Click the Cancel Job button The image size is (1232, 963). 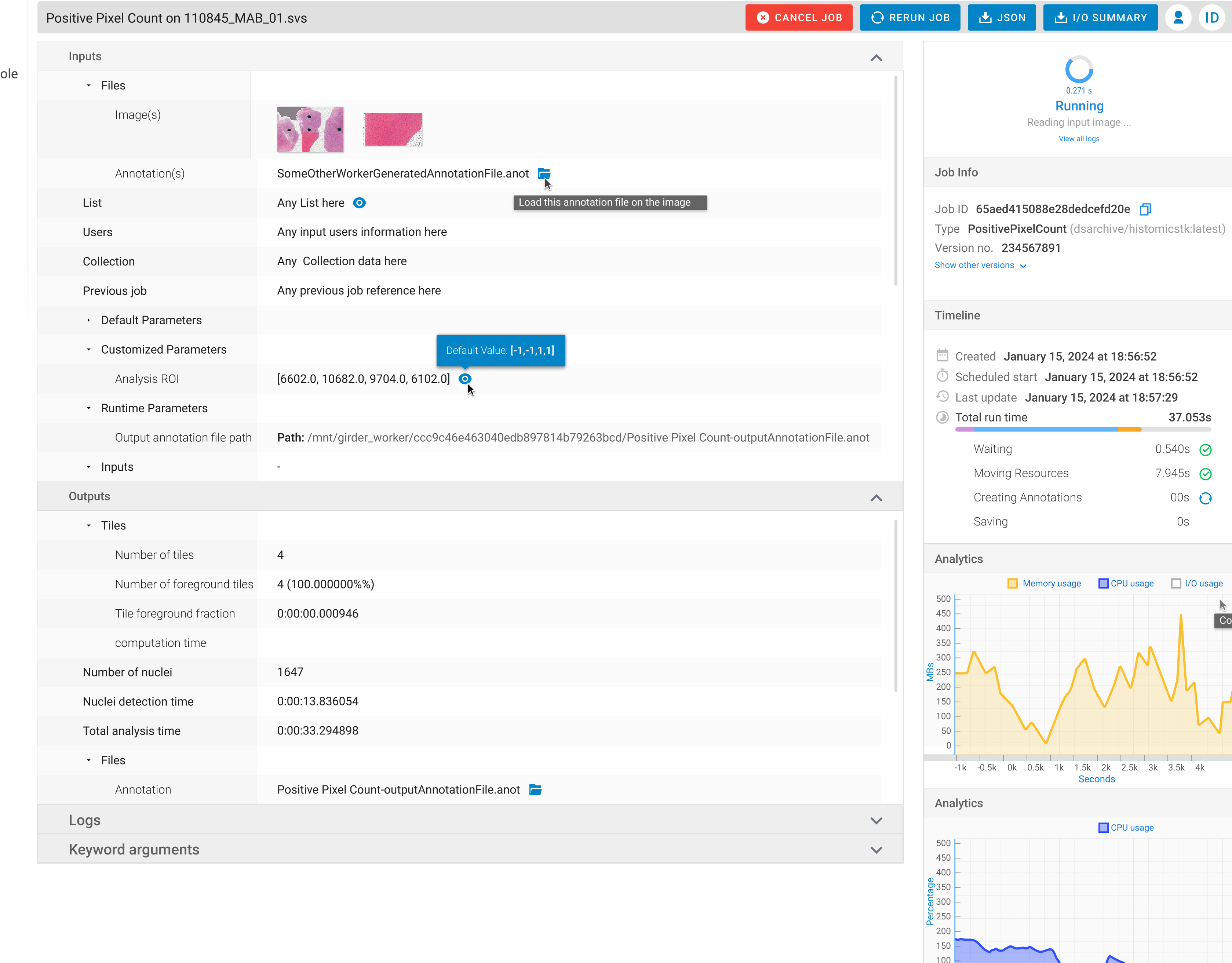coord(798,18)
